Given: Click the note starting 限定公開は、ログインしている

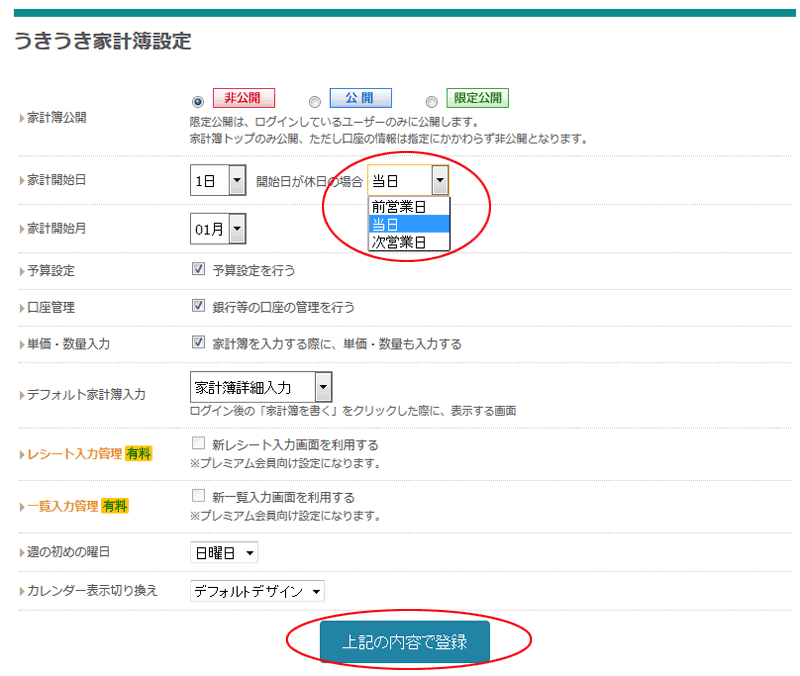Looking at the screenshot, I should [334, 122].
